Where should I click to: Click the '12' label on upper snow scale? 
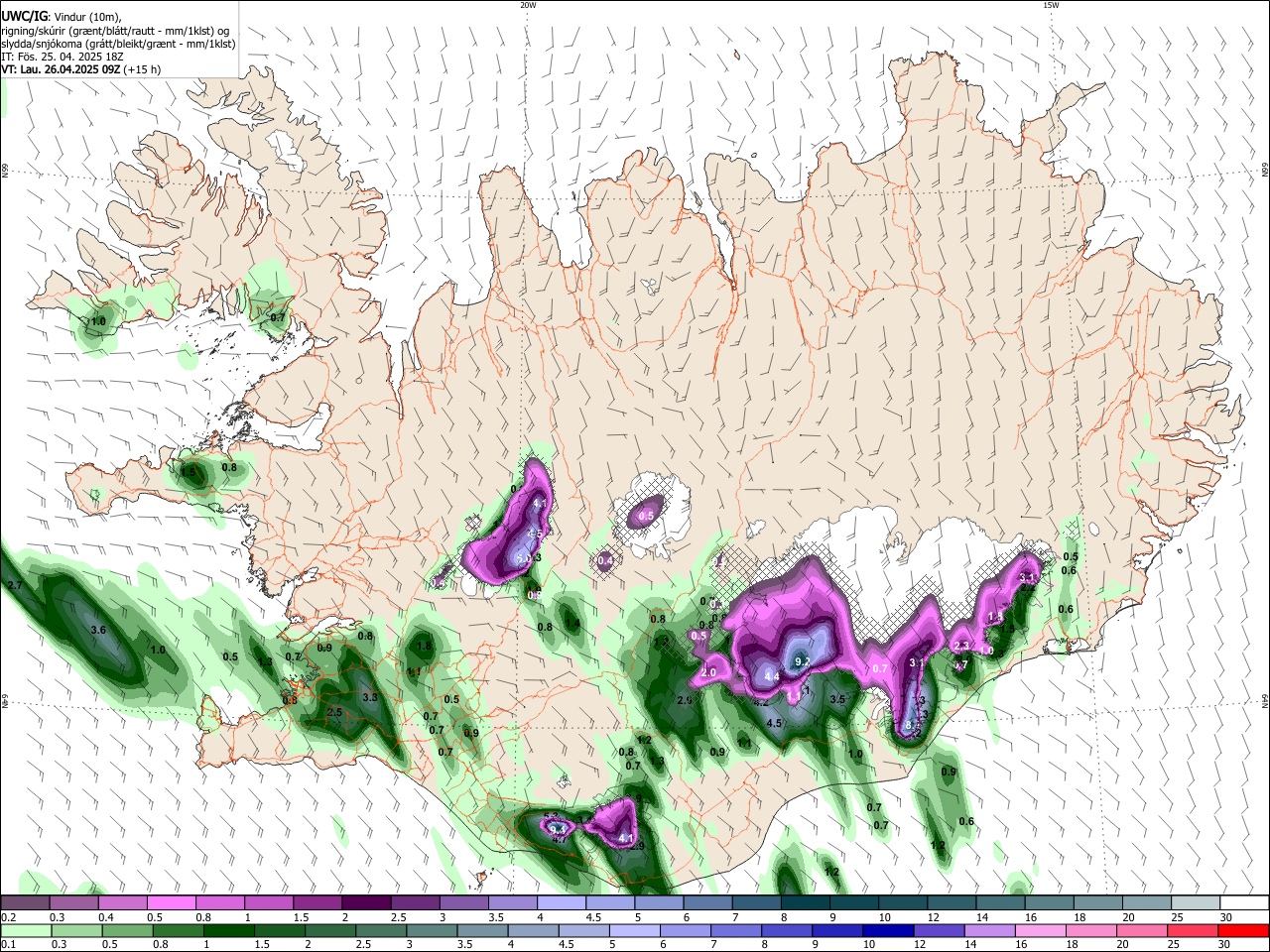(933, 917)
